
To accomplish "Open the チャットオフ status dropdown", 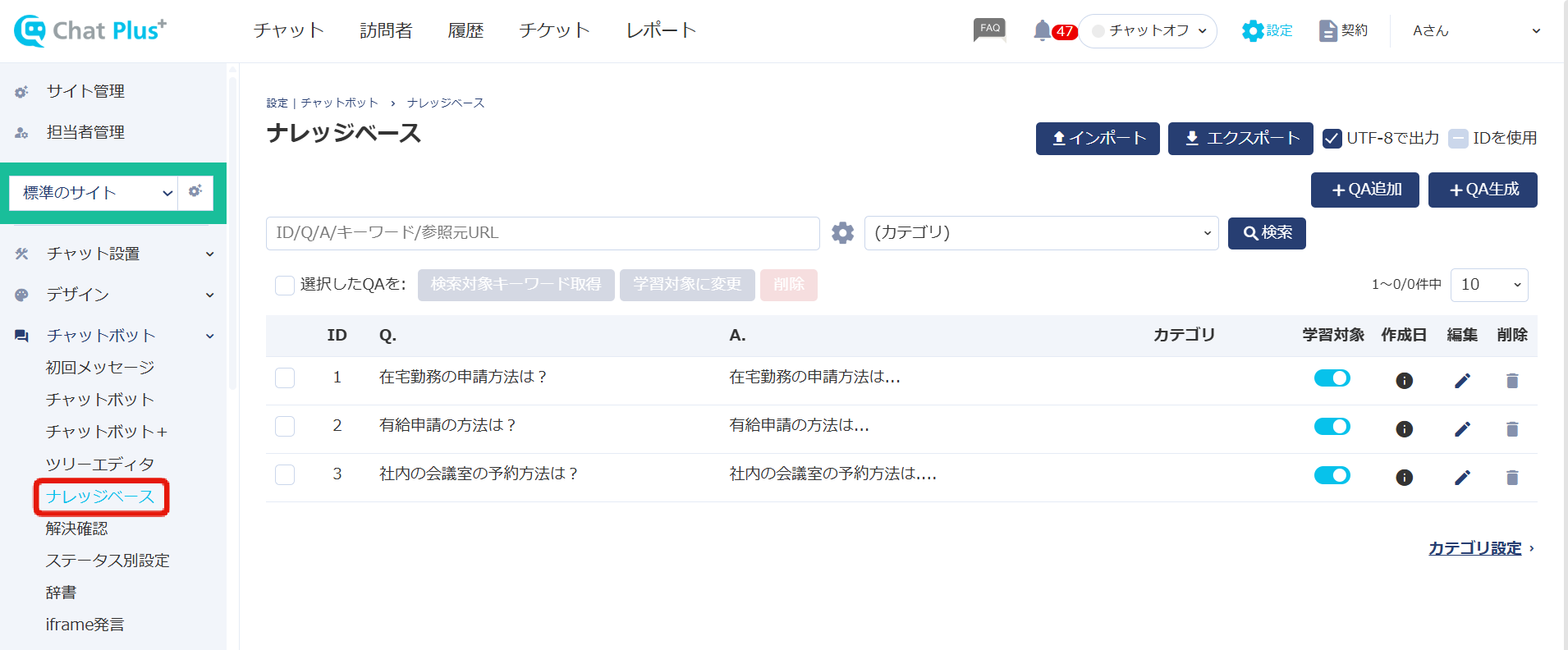I will (1148, 31).
